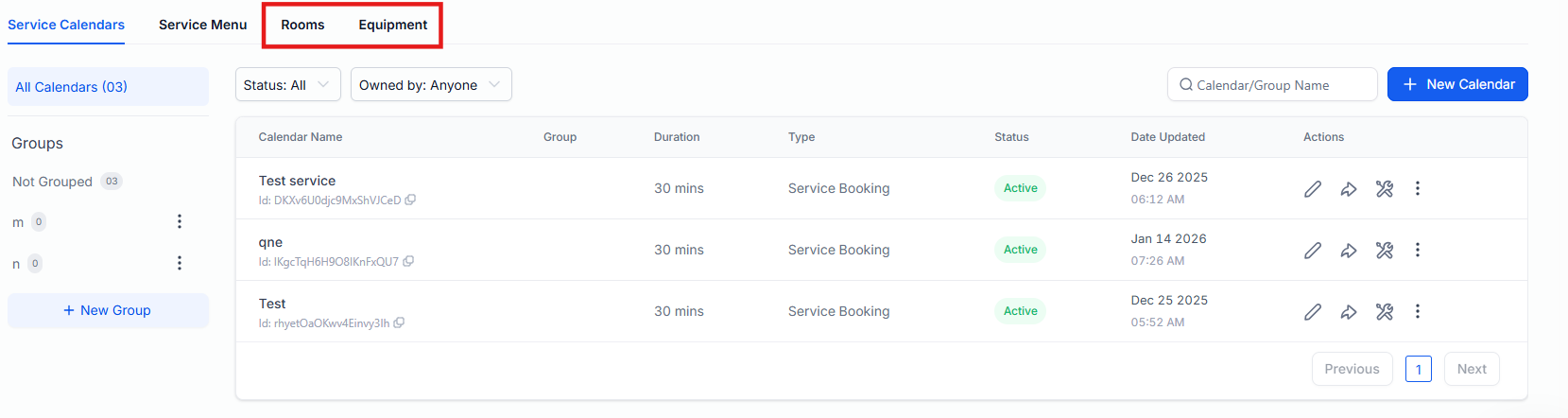Copy the qne calendar ID
This screenshot has width=1568, height=418.
pos(408,262)
